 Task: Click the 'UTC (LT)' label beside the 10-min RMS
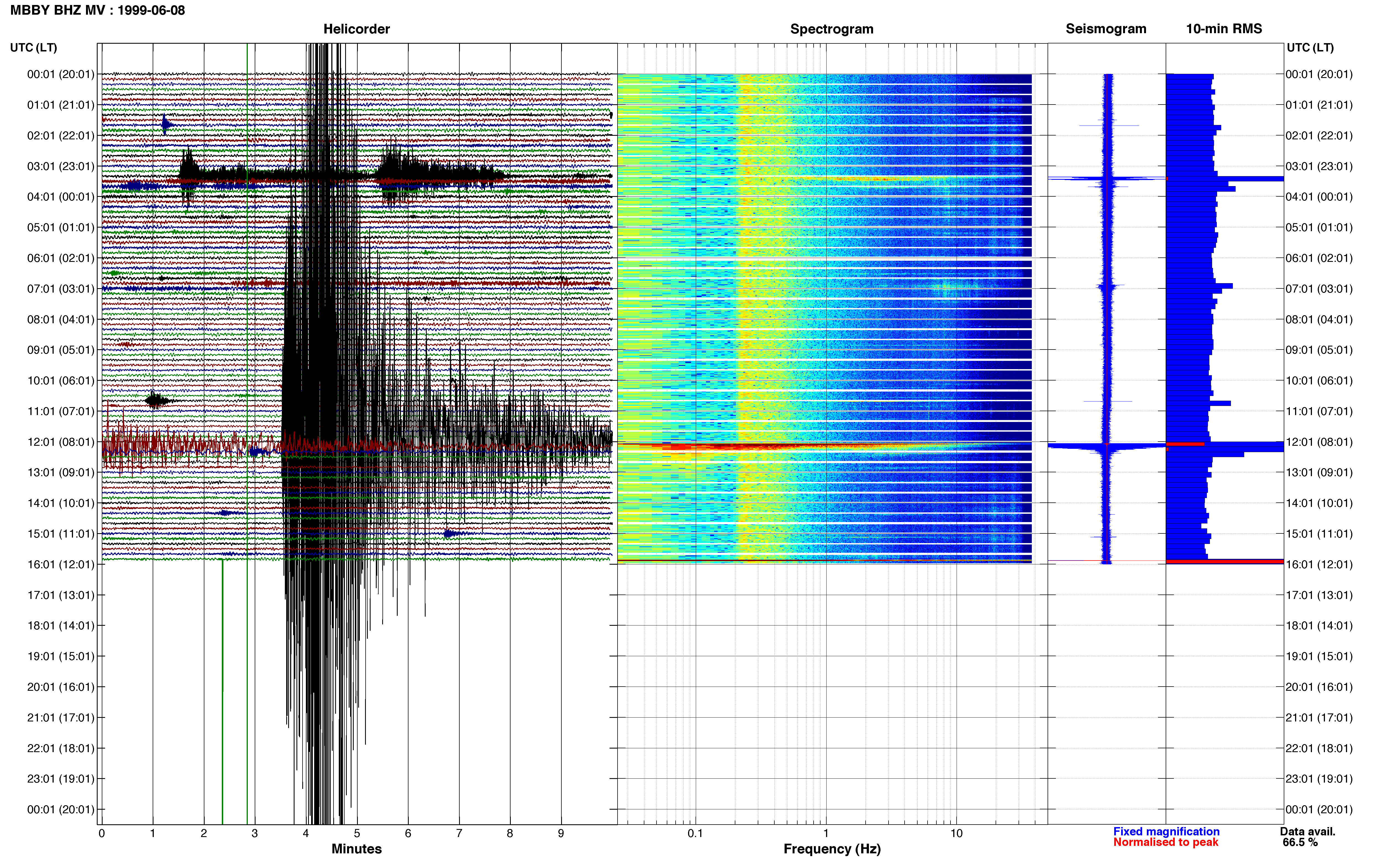(1310, 48)
